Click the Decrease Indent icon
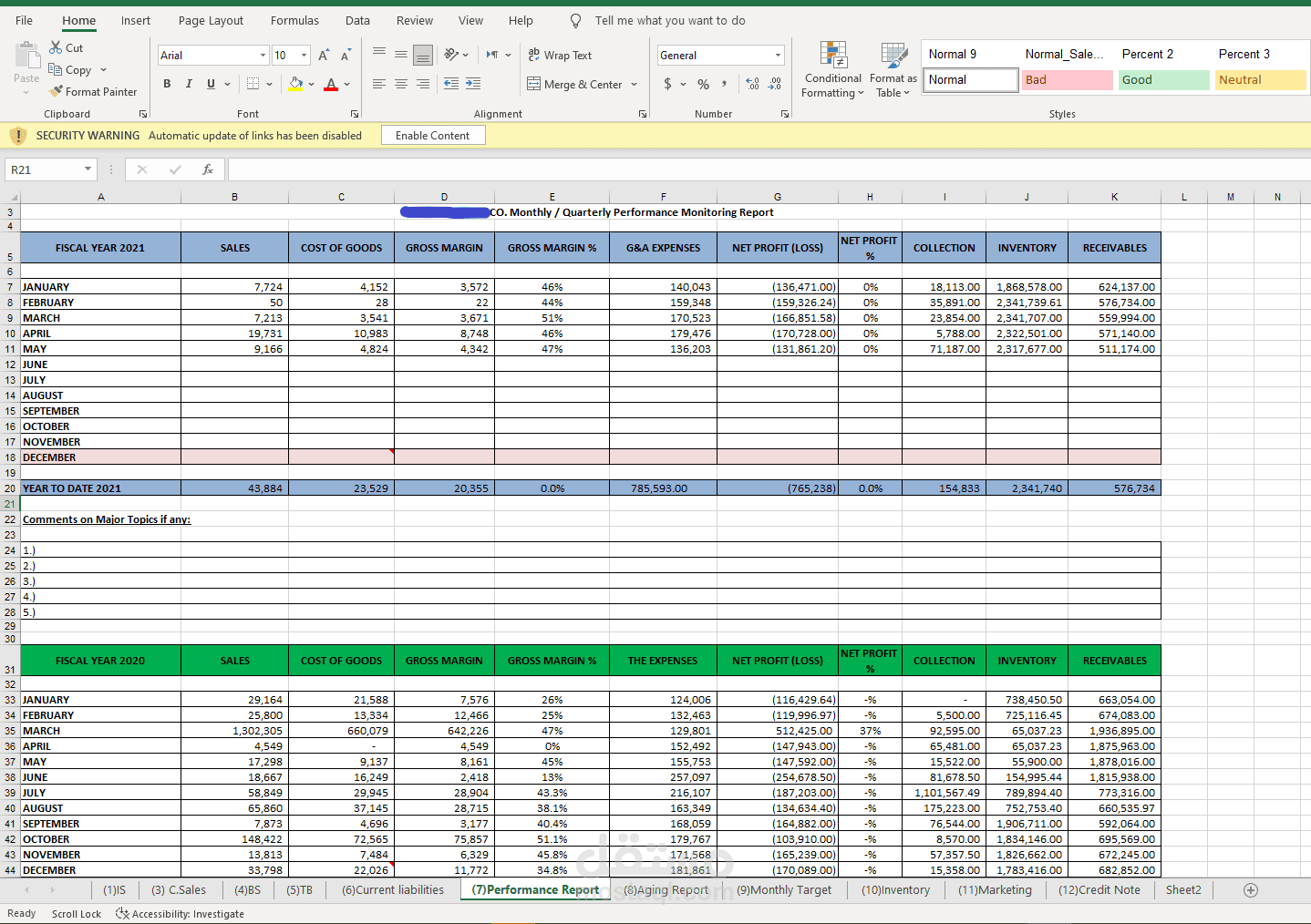The image size is (1311, 924). pyautogui.click(x=450, y=84)
